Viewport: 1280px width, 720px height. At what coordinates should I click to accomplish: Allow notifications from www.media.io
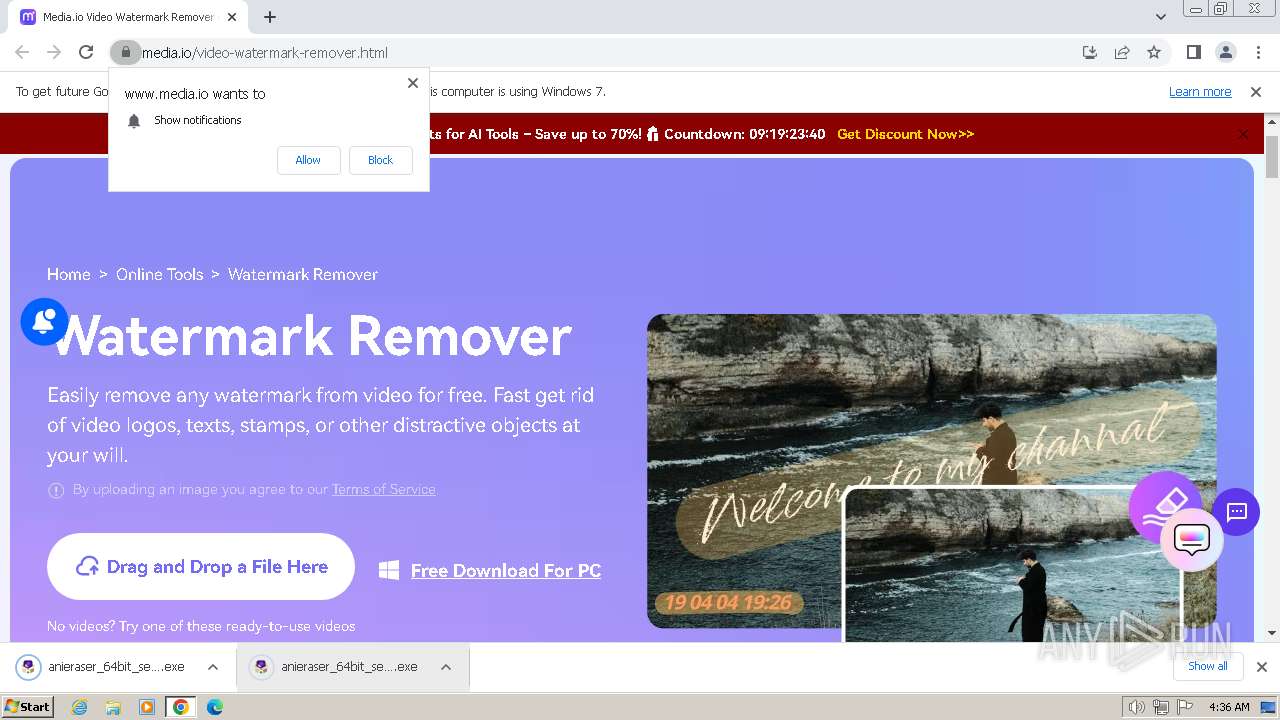[308, 160]
